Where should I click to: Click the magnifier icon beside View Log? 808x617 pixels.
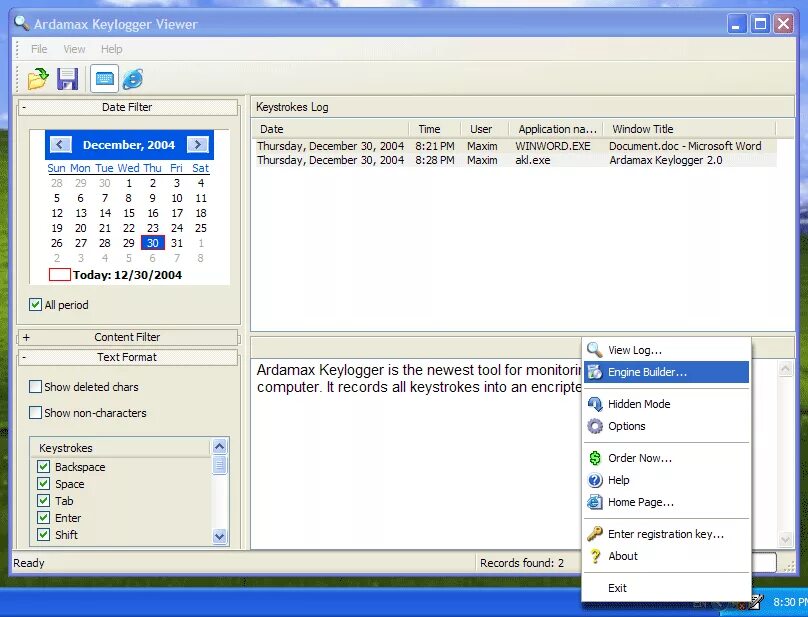coord(595,349)
